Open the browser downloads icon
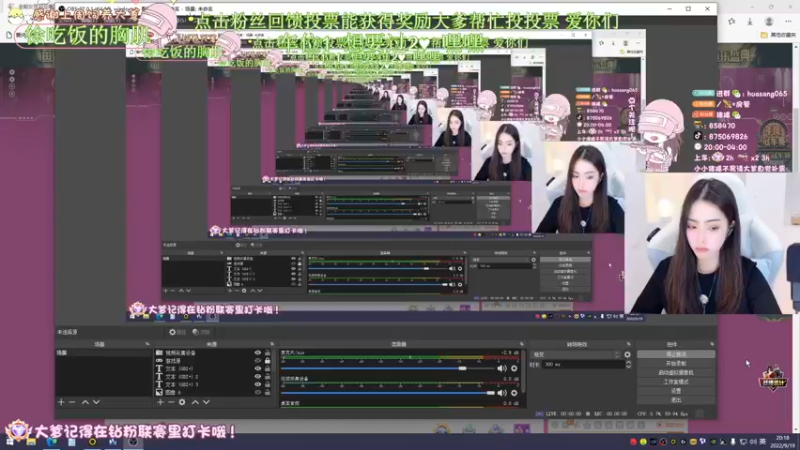Screen dimensions: 800x450 pyautogui.click(x=749, y=21)
